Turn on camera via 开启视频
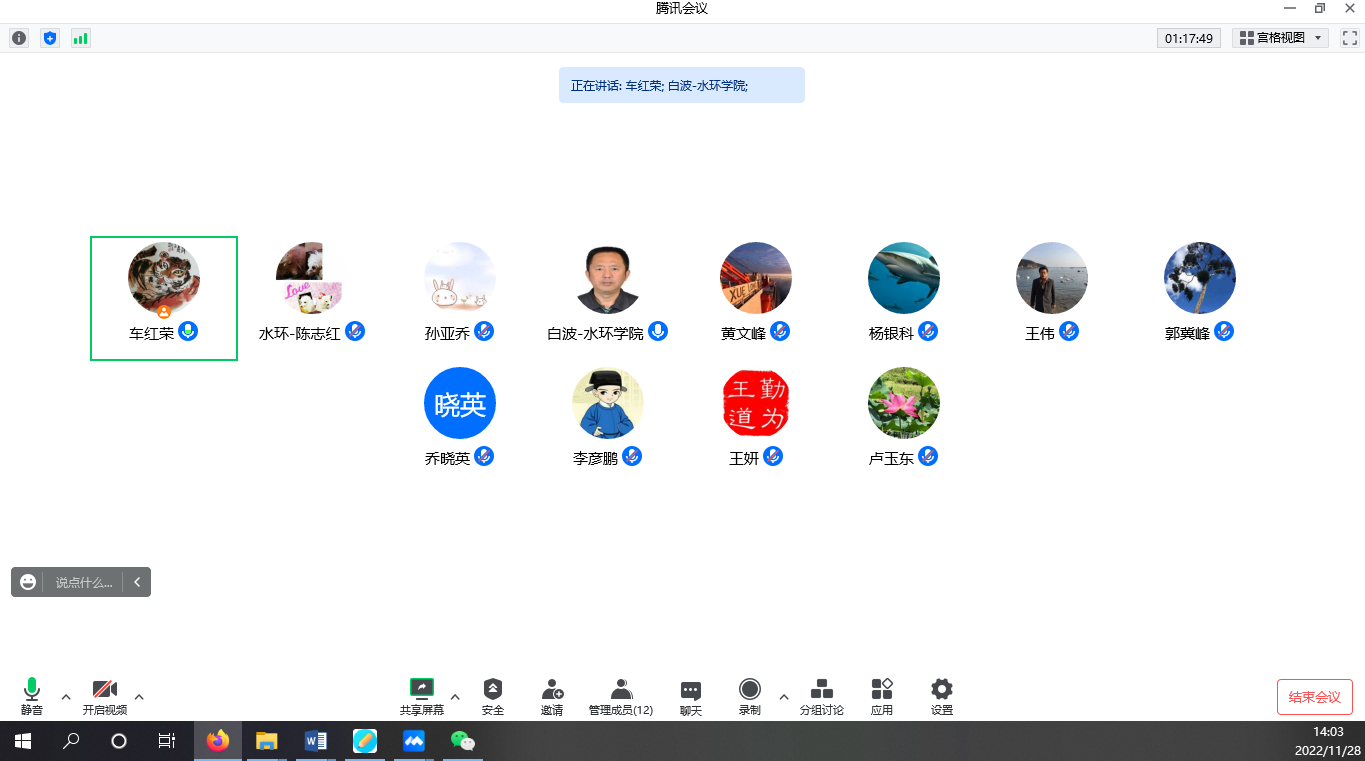The image size is (1365, 761). tap(105, 695)
